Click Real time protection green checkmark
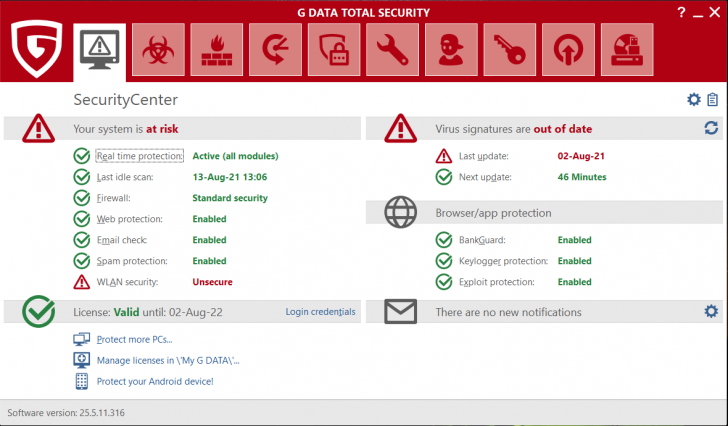This screenshot has width=728, height=426. 82,156
